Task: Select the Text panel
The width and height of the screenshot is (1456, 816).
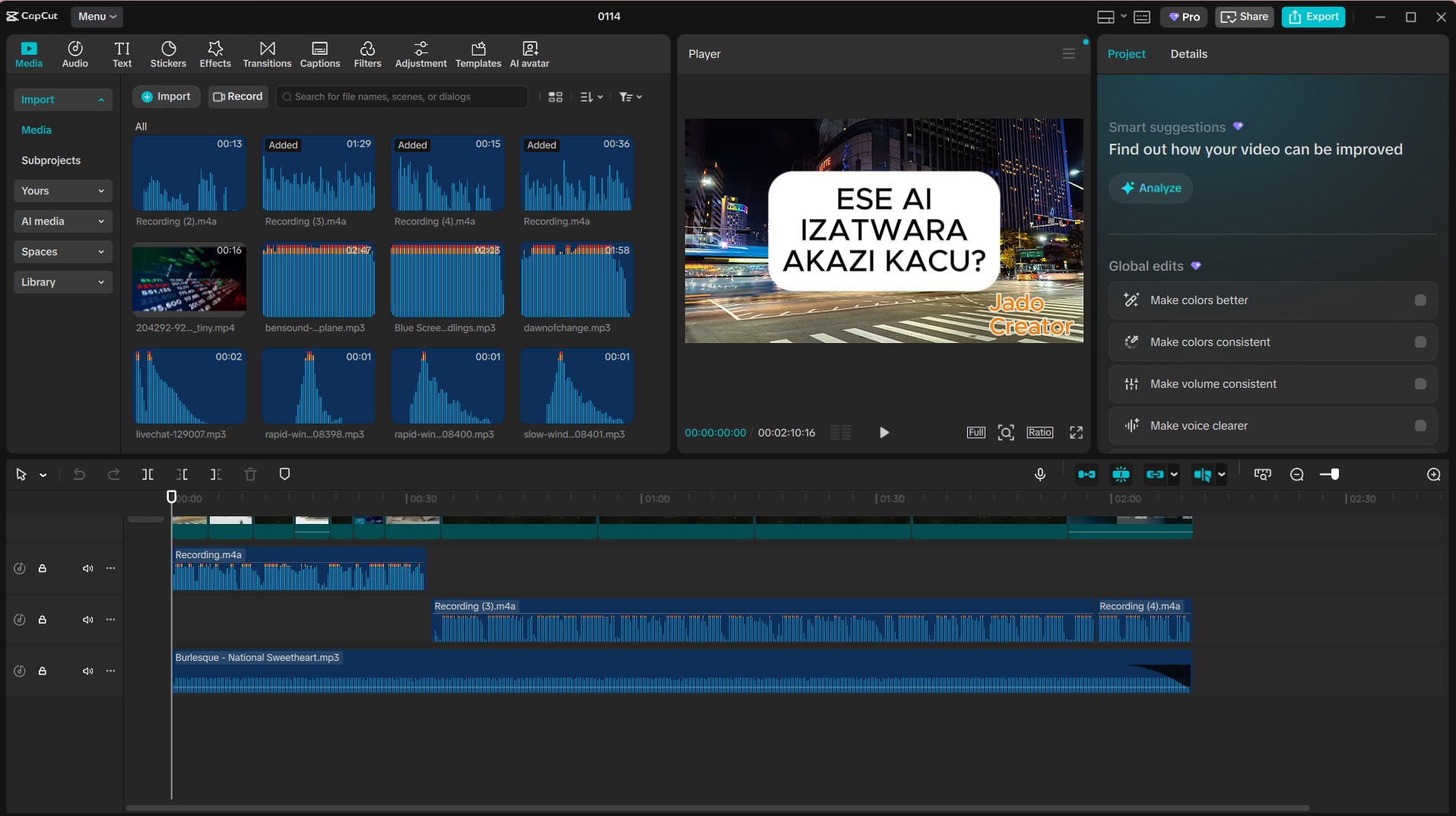Action: click(122, 53)
